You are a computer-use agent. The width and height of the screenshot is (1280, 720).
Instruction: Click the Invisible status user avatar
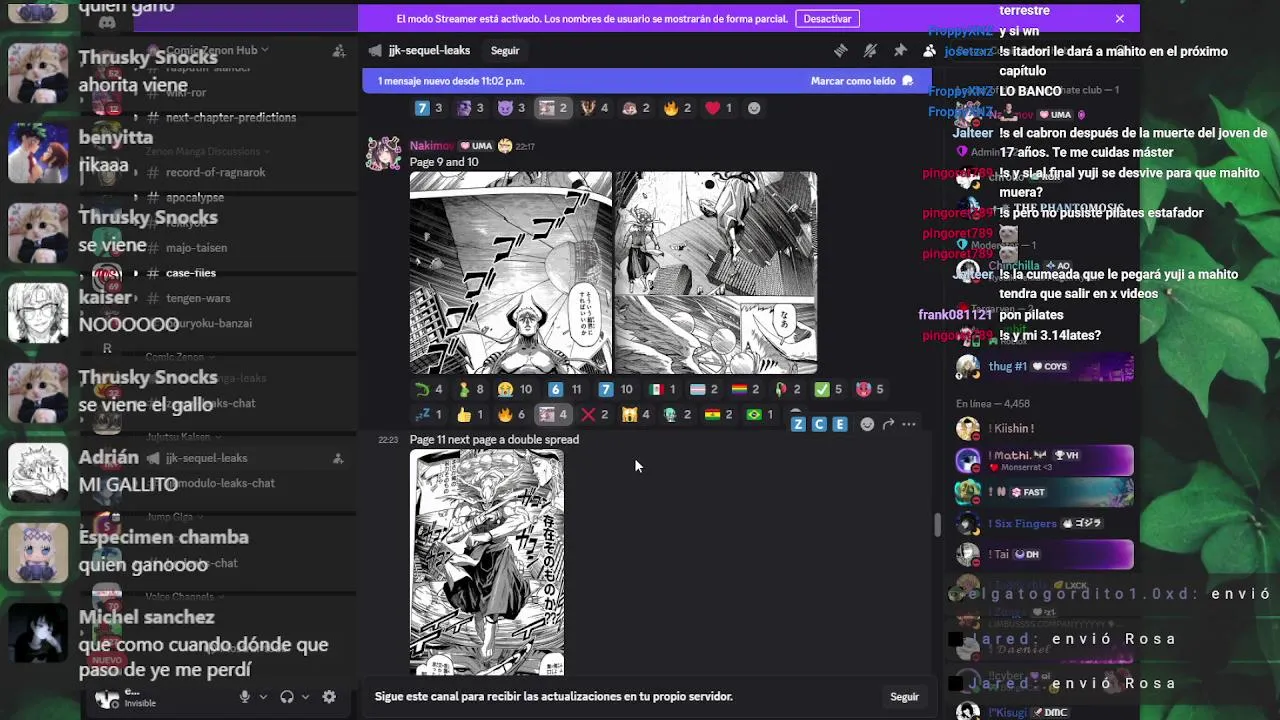(x=107, y=698)
